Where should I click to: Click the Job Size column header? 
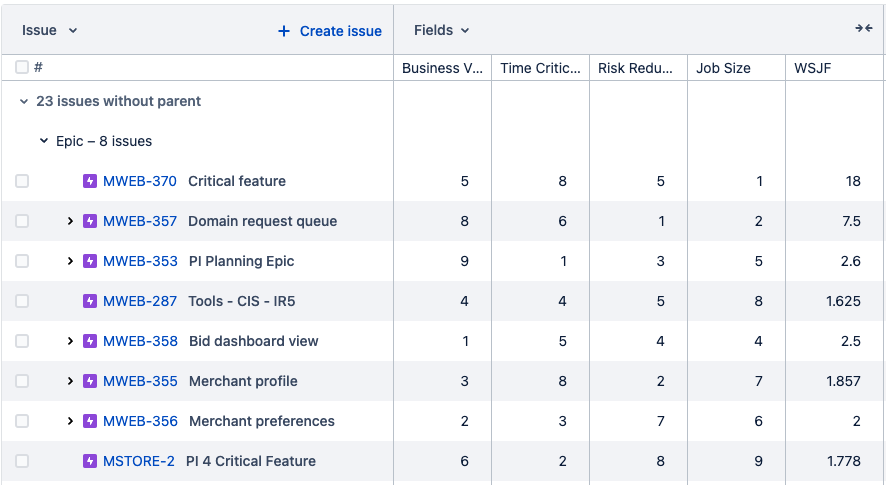point(723,68)
